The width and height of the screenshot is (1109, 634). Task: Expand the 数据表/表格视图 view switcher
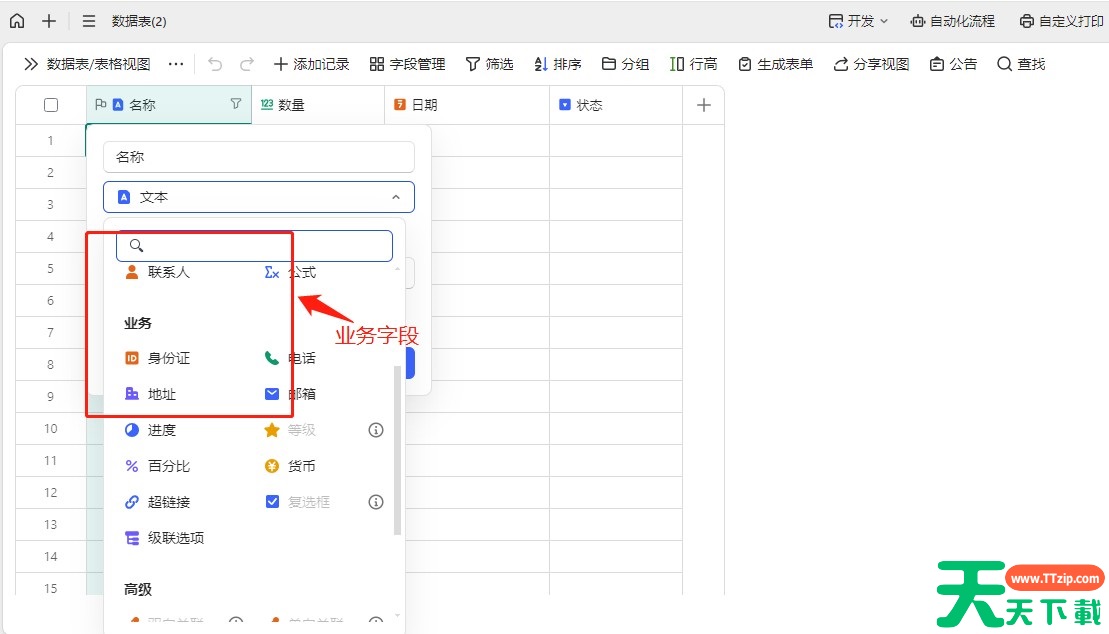[87, 64]
